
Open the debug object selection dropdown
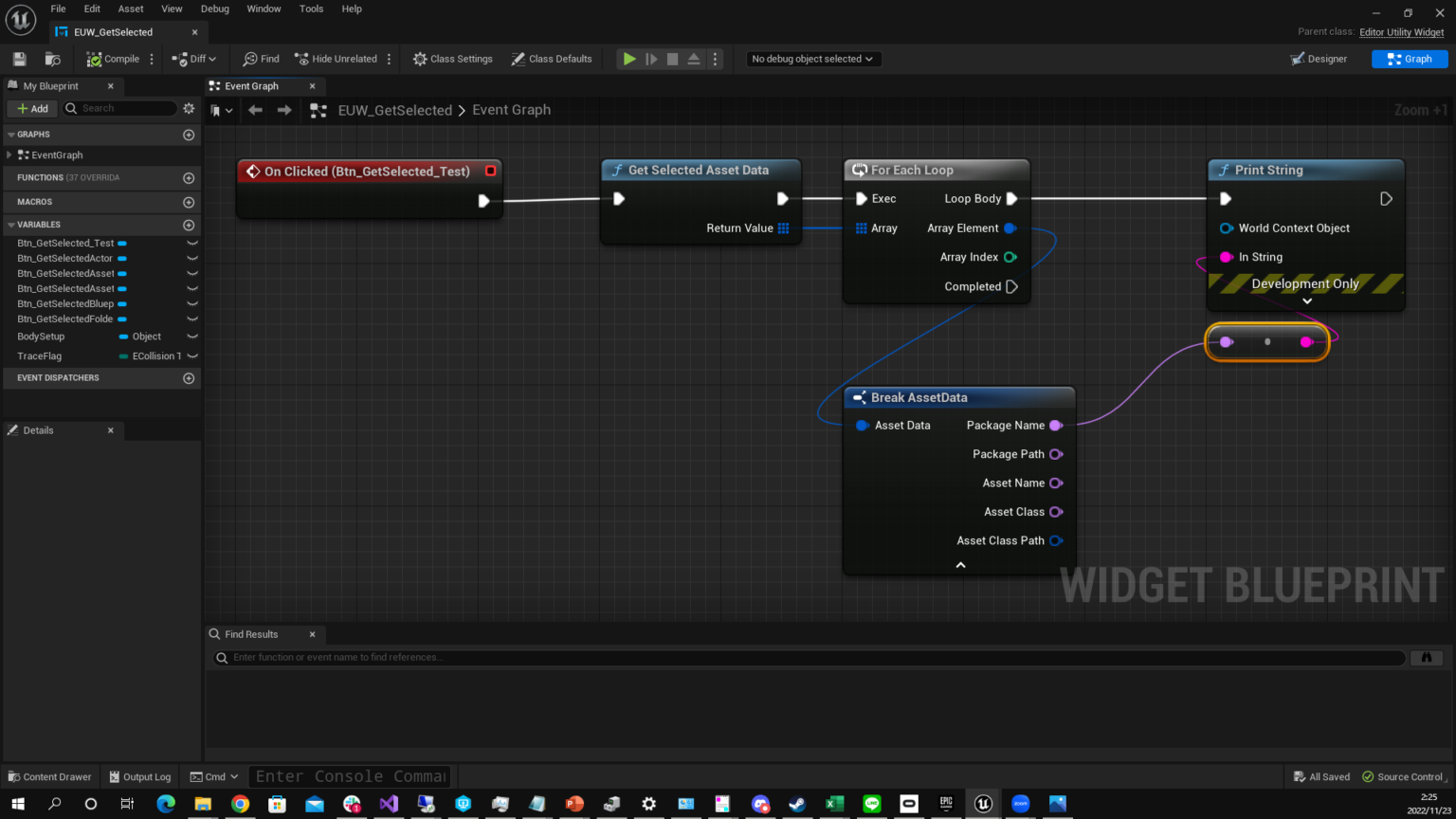pos(812,58)
